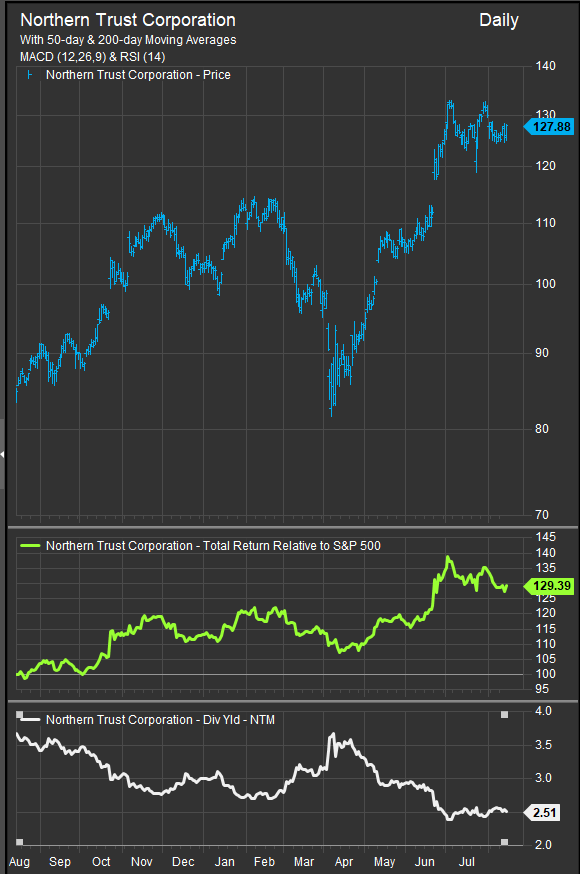Screen dimensions: 580x874
Task: Click the blue price series legend marker
Action: 30,75
